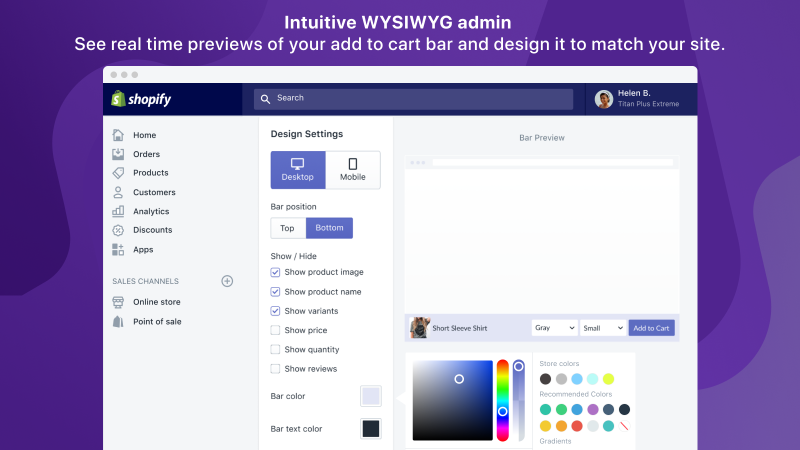Click the rainbow hue slider

pyautogui.click(x=503, y=401)
